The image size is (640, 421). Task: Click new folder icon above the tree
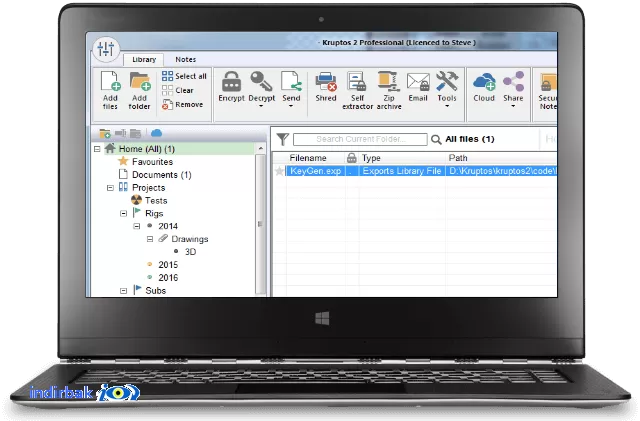105,133
